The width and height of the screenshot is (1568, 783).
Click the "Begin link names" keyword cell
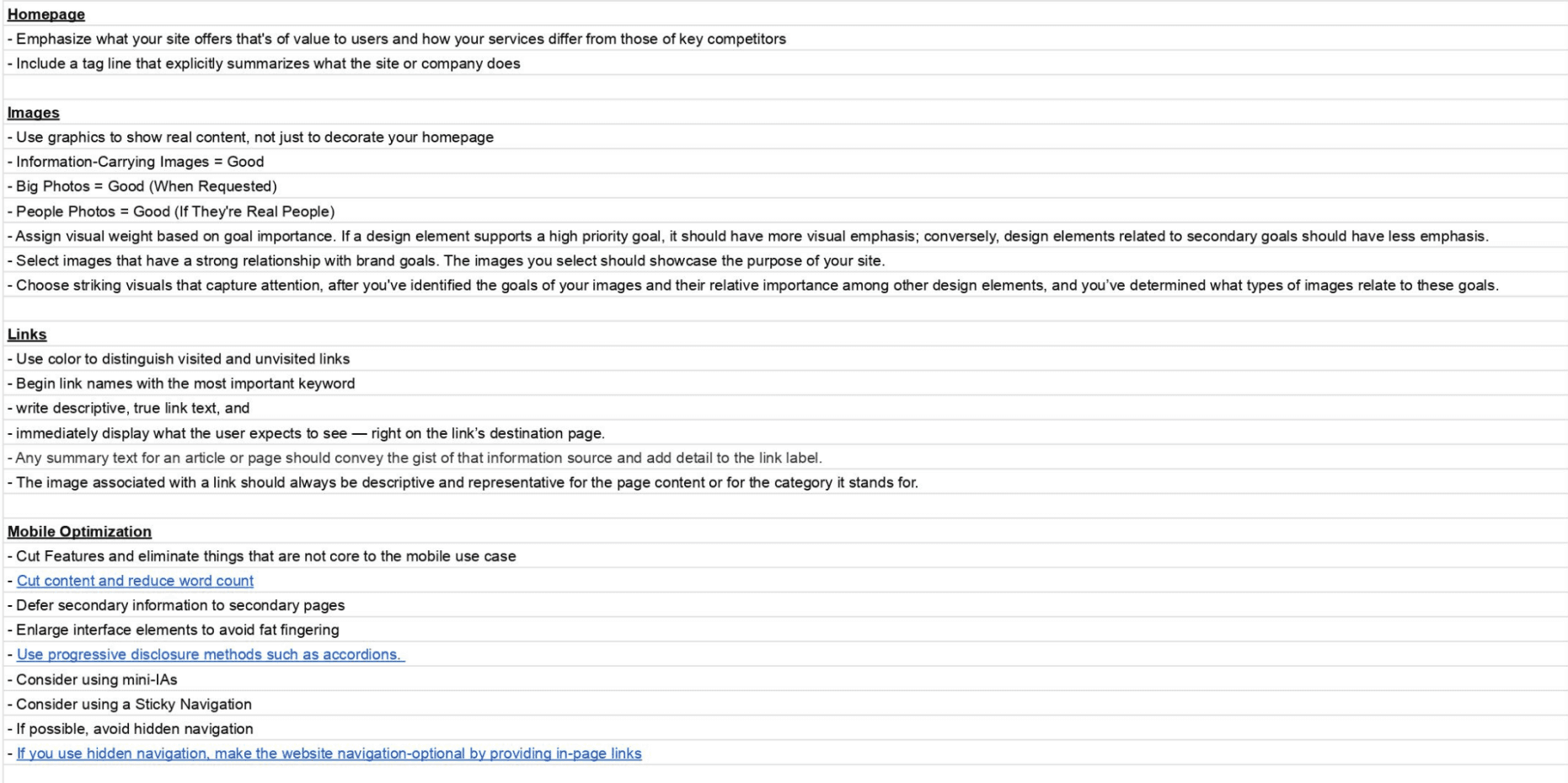(185, 383)
